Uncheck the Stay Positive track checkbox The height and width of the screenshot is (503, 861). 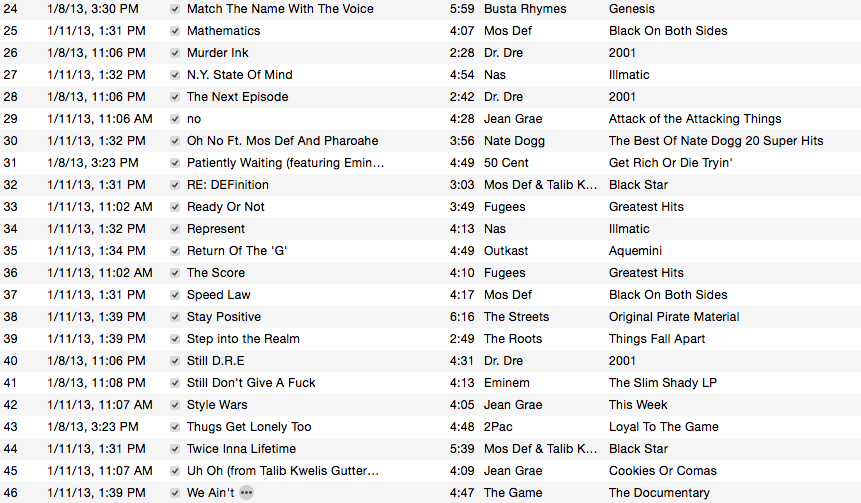click(x=175, y=317)
